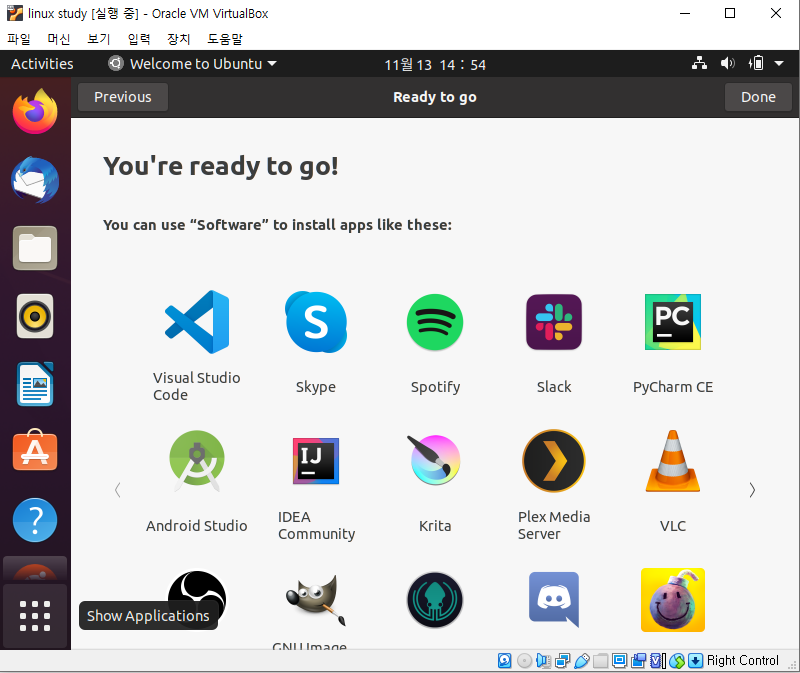Expand the system menu arrow in top bar
Screen dimensions: 800x673
(x=779, y=64)
